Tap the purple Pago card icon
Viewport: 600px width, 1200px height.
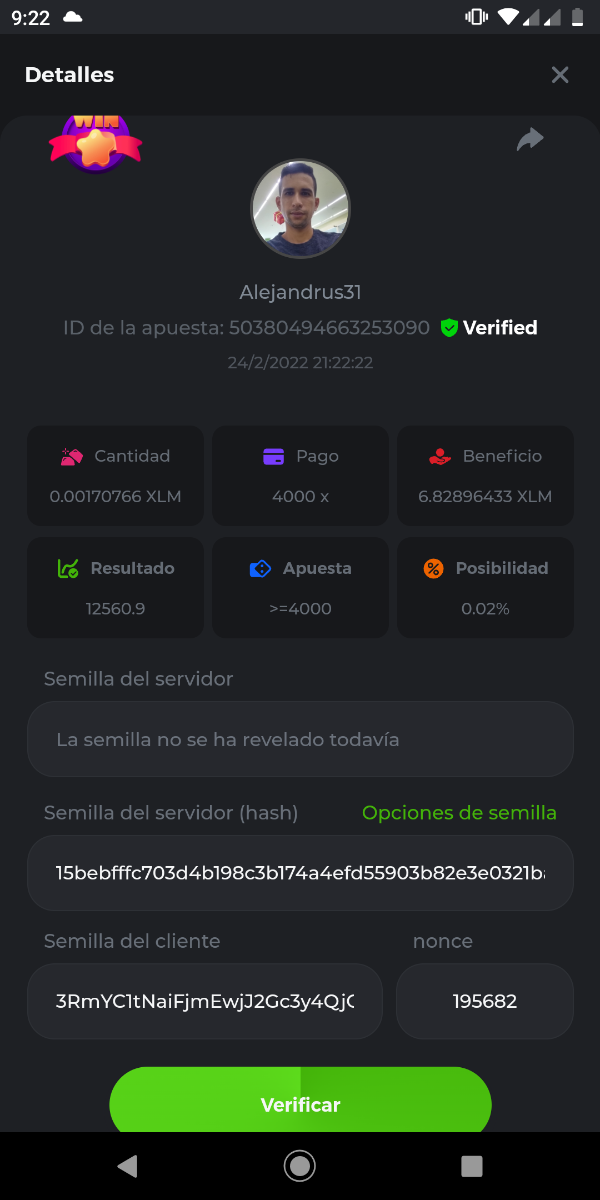point(273,457)
